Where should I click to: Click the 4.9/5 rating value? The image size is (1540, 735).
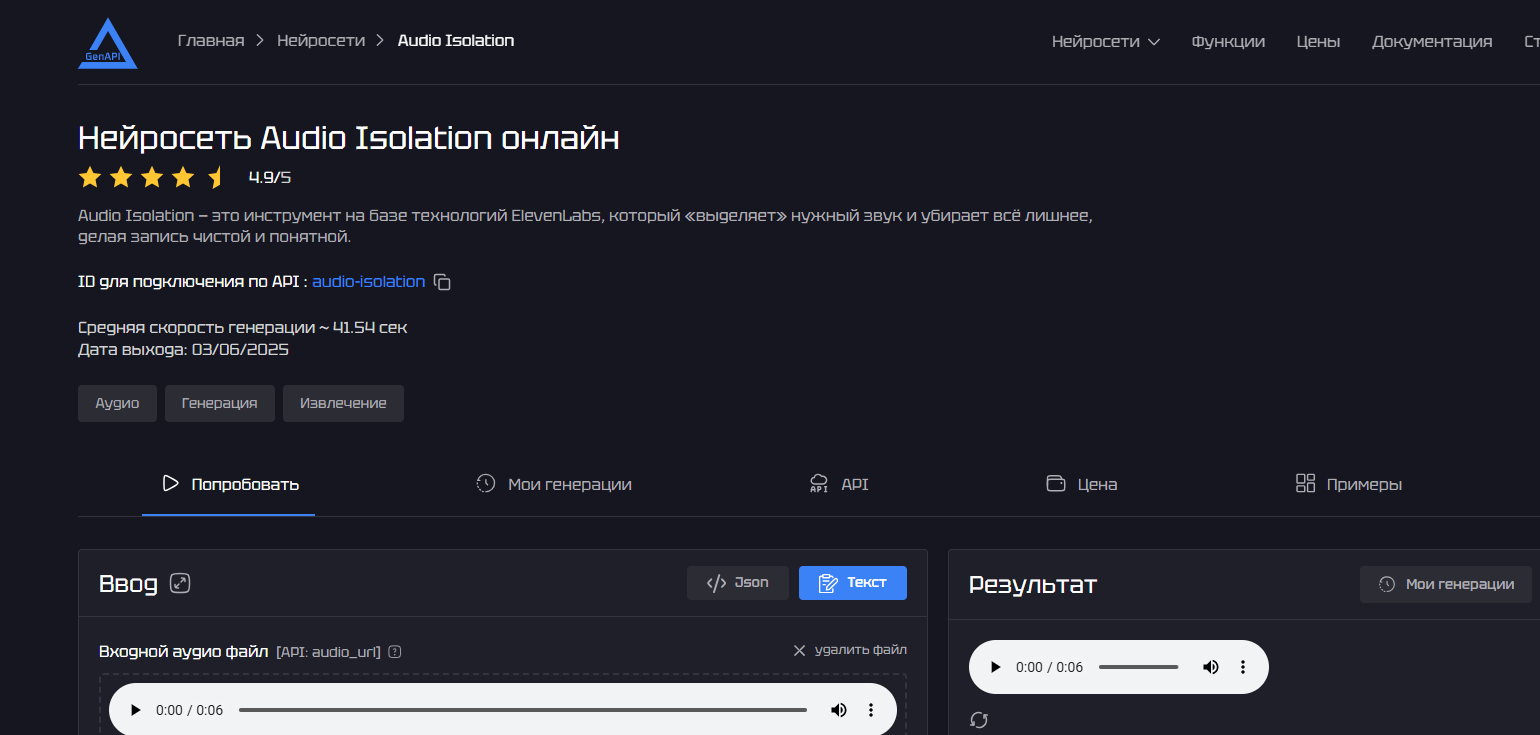tap(270, 178)
